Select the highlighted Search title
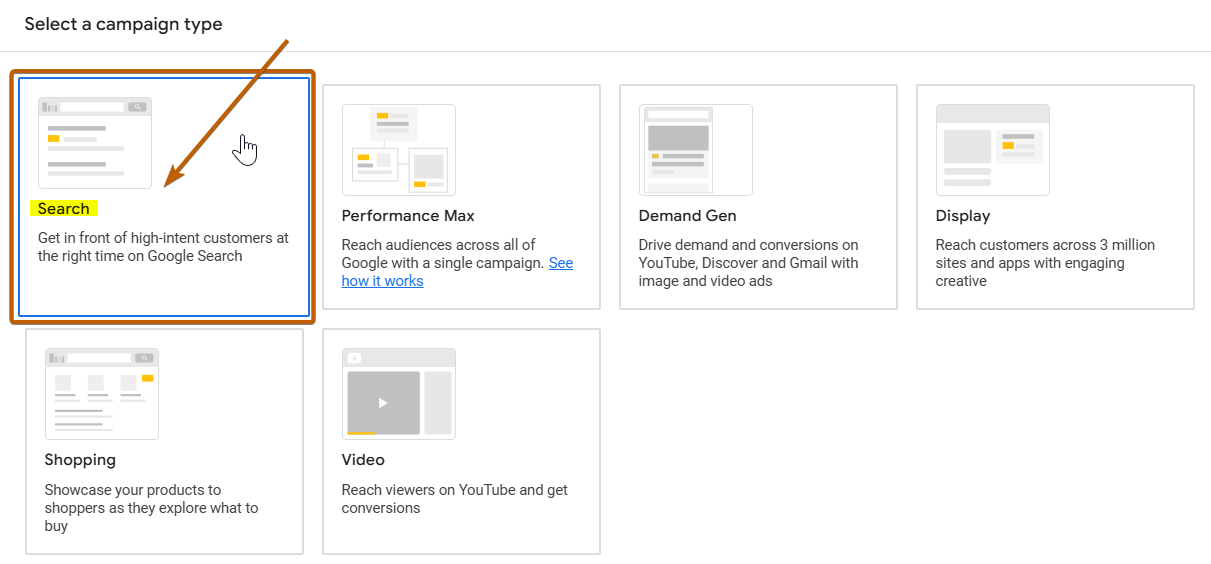 click(64, 209)
